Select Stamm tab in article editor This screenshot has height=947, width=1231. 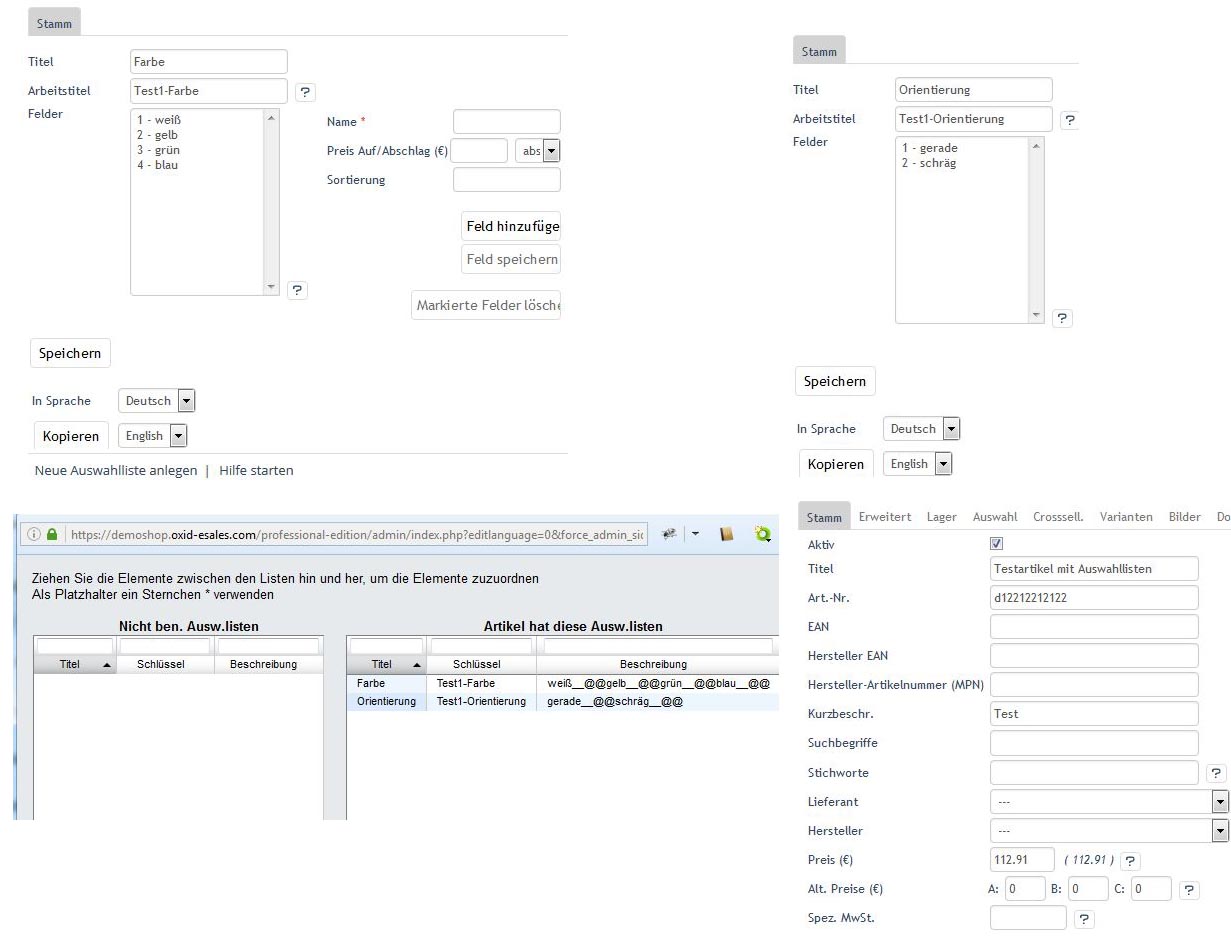tap(824, 517)
